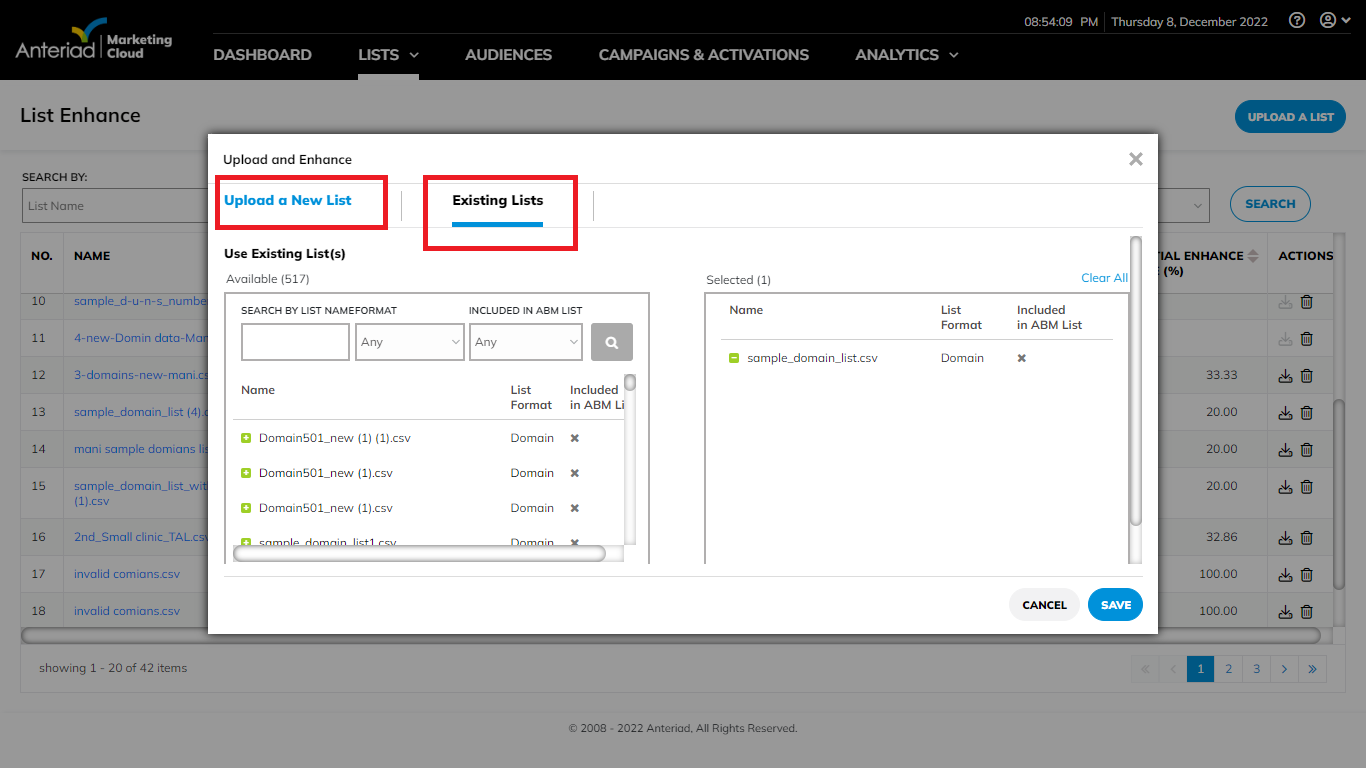
Task: Open the ANALYTICS menu item
Action: point(897,55)
